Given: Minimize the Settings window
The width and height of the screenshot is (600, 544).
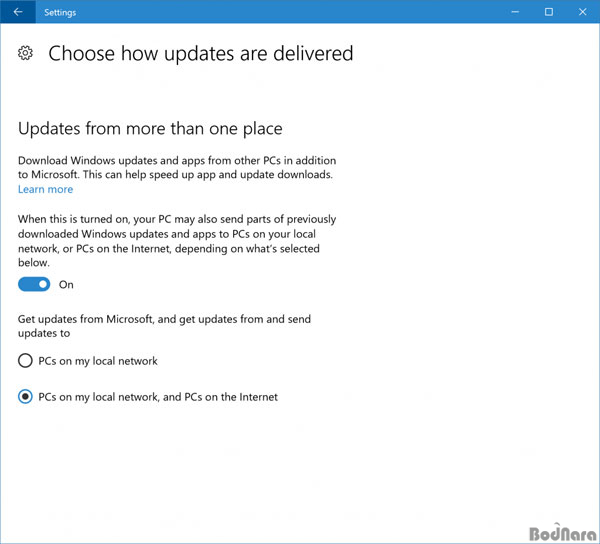Looking at the screenshot, I should tap(515, 12).
